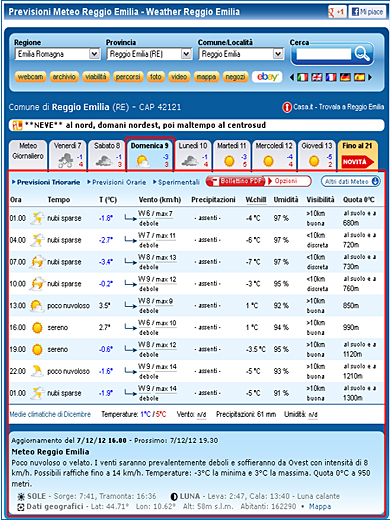Click the video button
The image size is (390, 520).
click(179, 77)
